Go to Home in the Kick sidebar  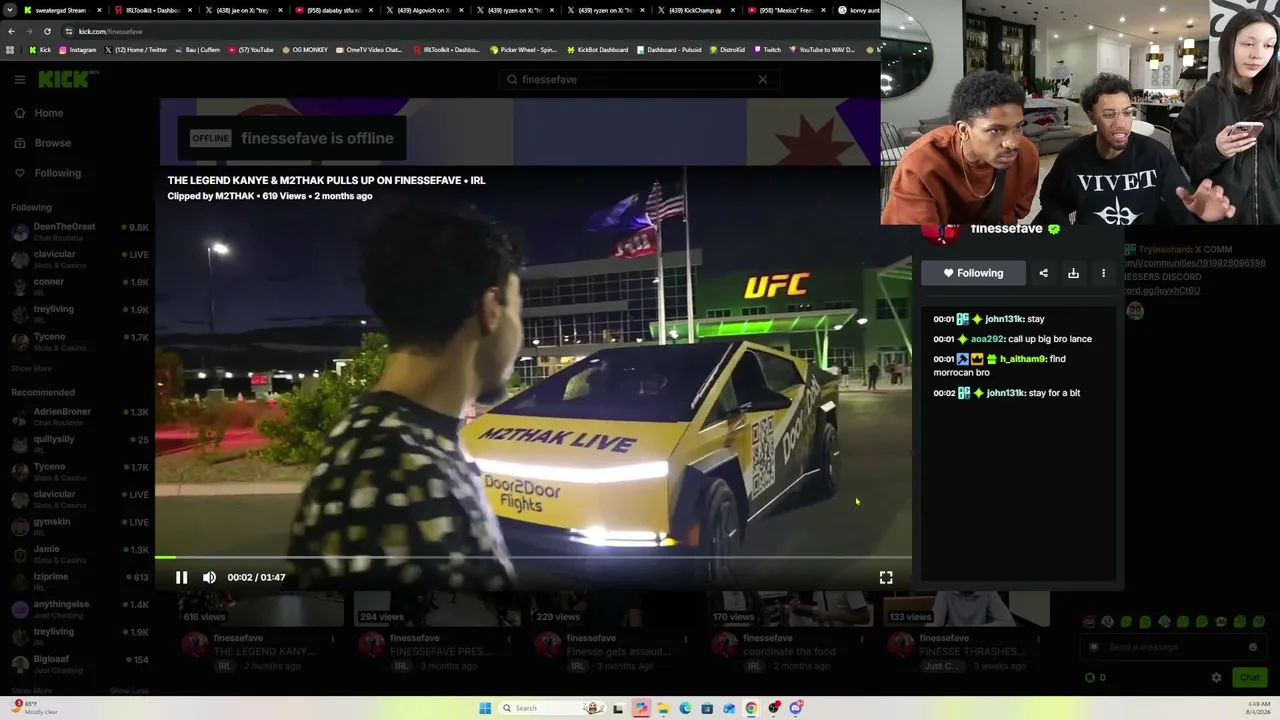click(x=40, y=113)
